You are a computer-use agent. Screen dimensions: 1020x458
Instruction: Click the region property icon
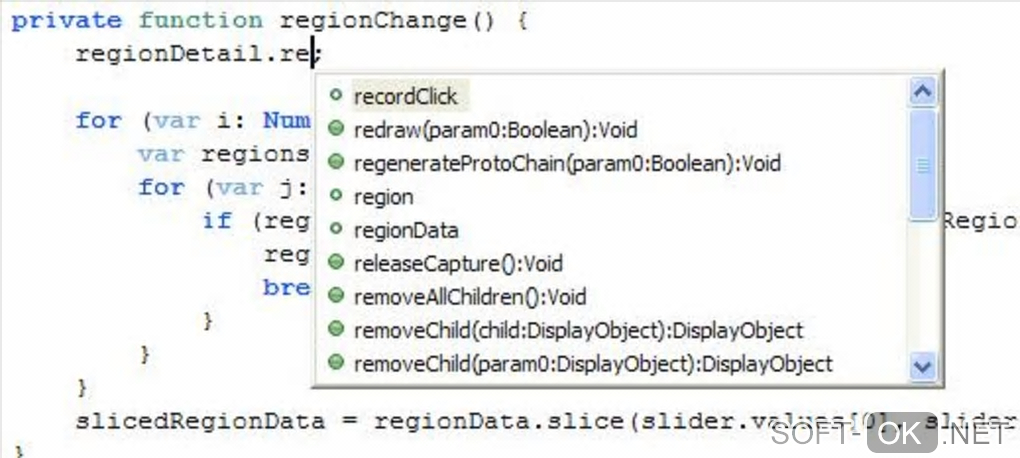(x=336, y=197)
